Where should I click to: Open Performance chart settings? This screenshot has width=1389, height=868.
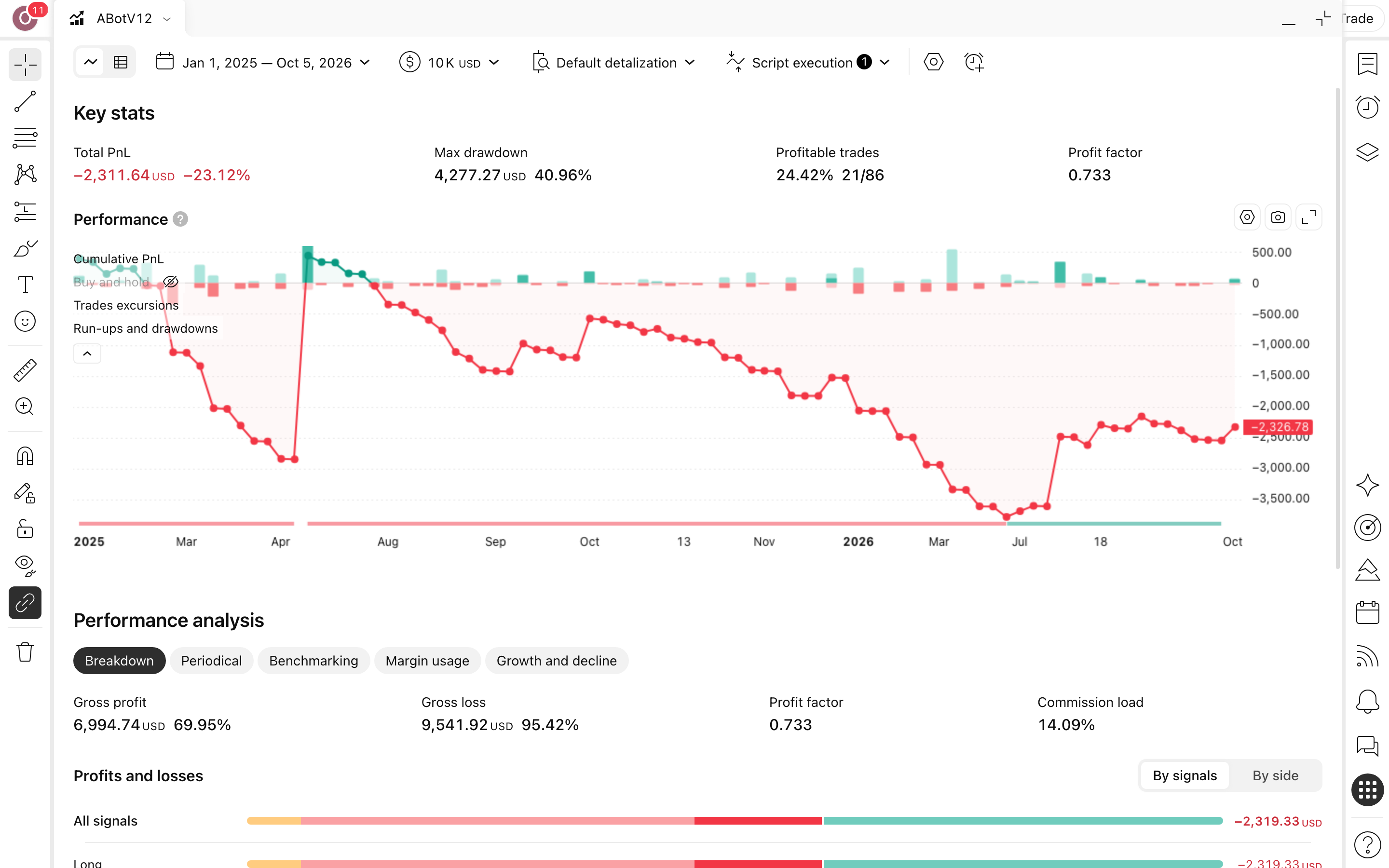click(x=1247, y=217)
